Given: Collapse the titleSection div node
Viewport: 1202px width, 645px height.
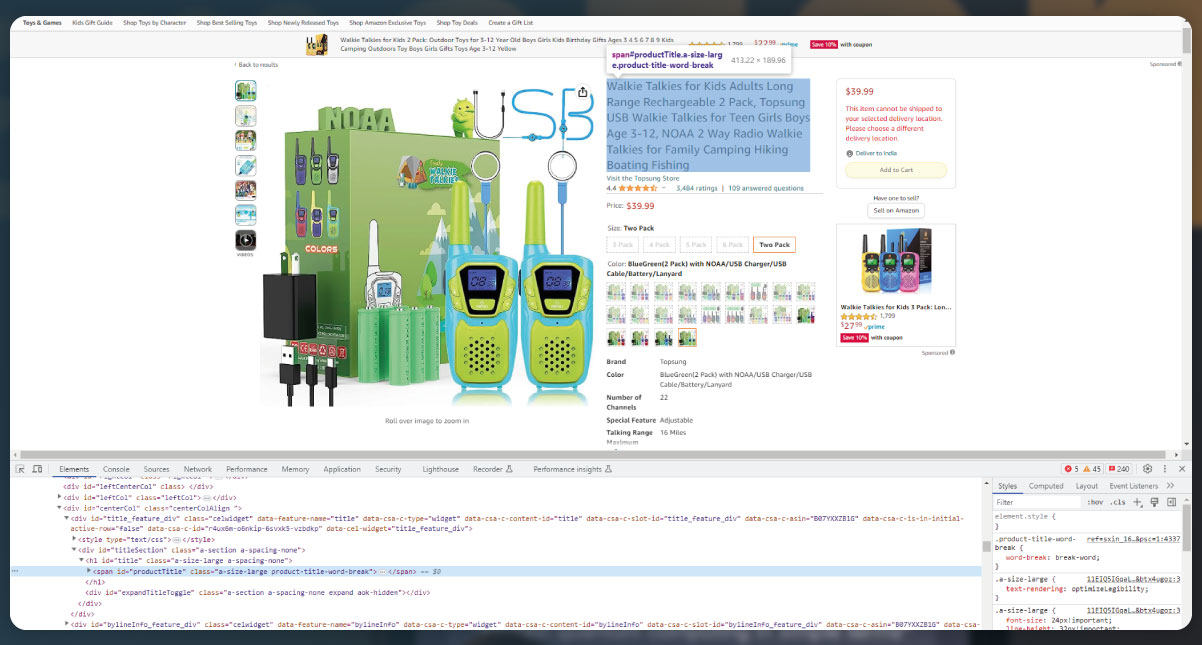Looking at the screenshot, I should [x=74, y=549].
